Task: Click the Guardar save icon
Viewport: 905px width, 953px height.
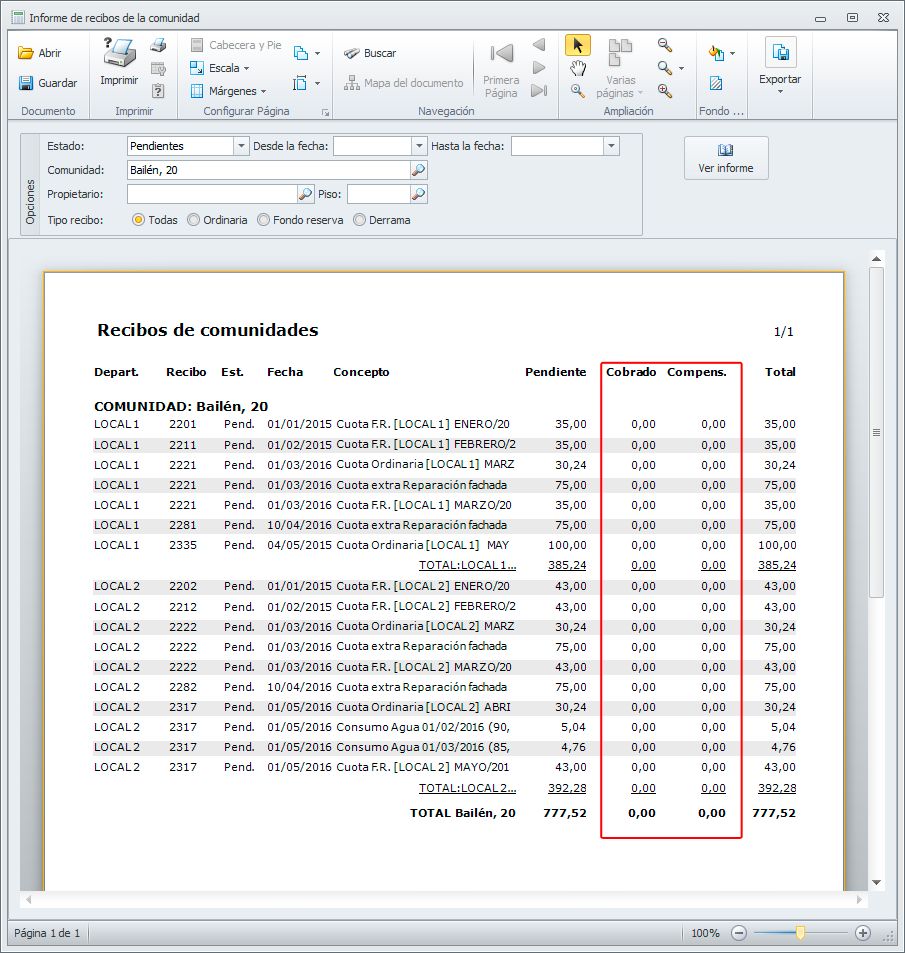Action: click(x=27, y=83)
